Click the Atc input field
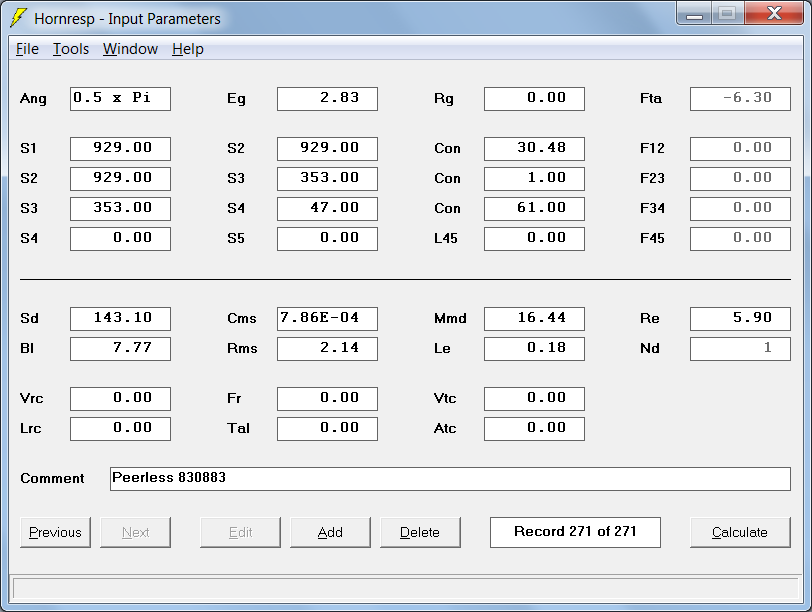Screen dimensions: 812x612 pyautogui.click(x=534, y=429)
